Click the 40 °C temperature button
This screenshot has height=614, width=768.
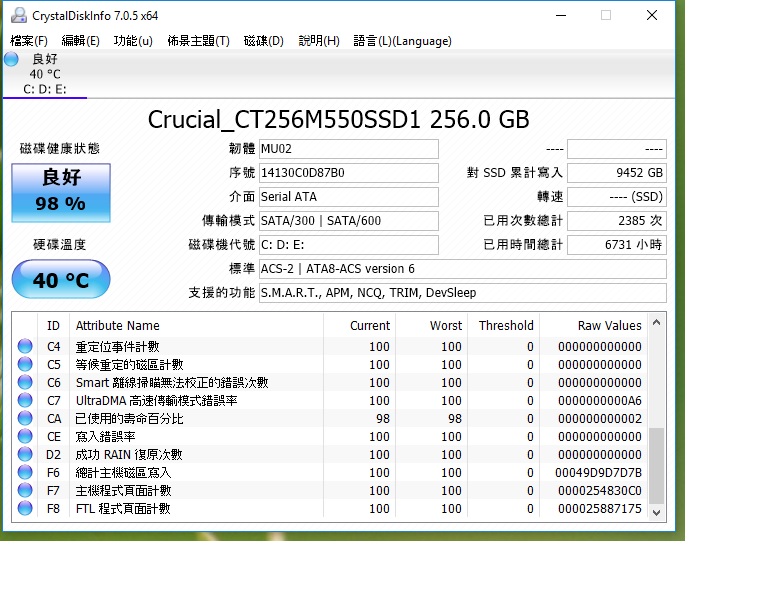coord(61,279)
